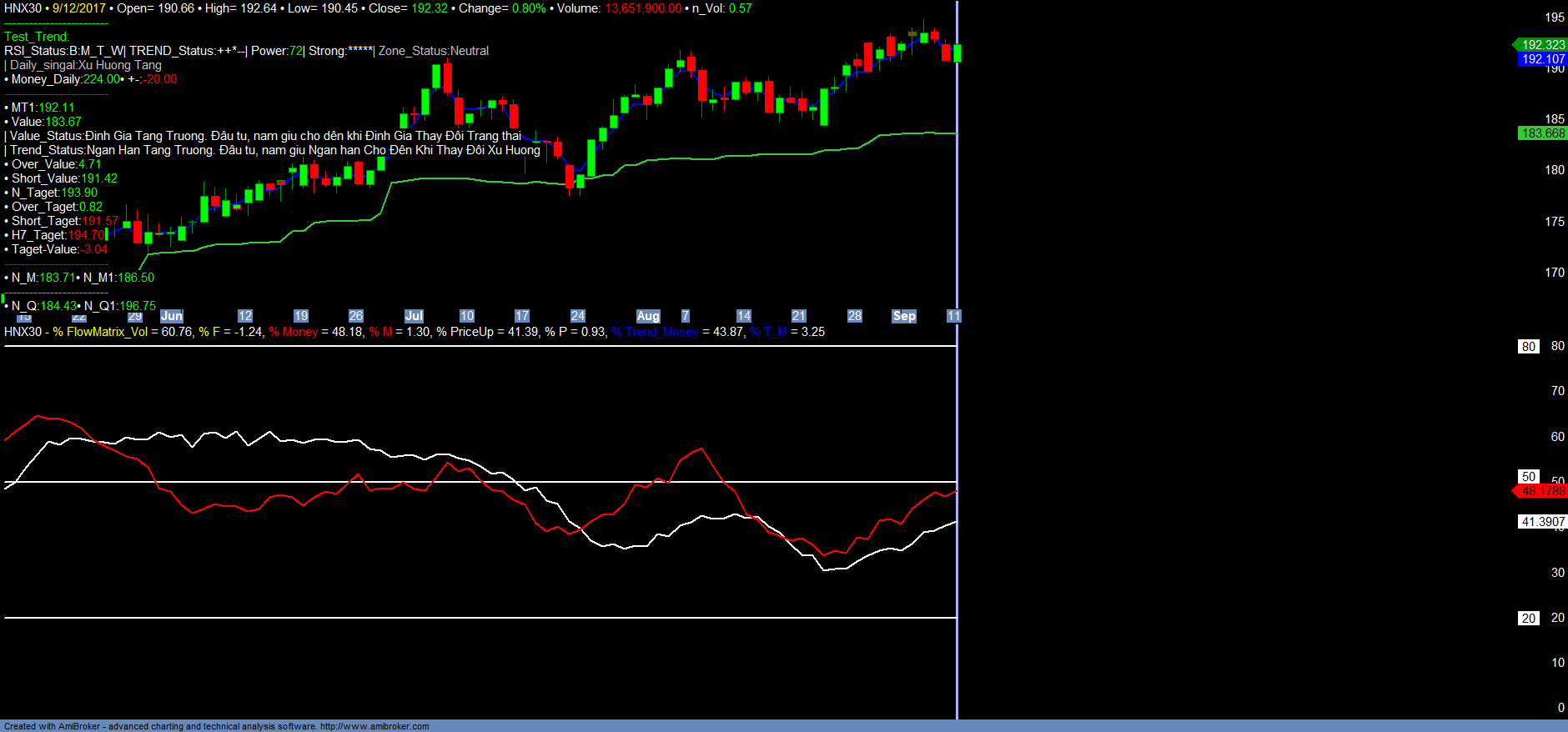
Task: Click the white boxed 20 level label
Action: tap(1528, 619)
